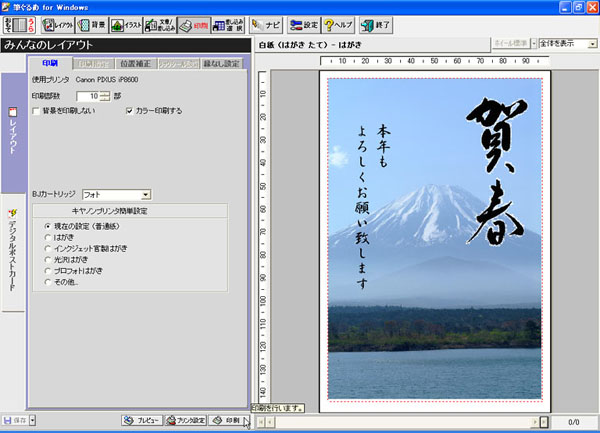Image resolution: width=600 pixels, height=433 pixels.
Task: Select the 印刷 toolbar icon
Action: [x=193, y=23]
